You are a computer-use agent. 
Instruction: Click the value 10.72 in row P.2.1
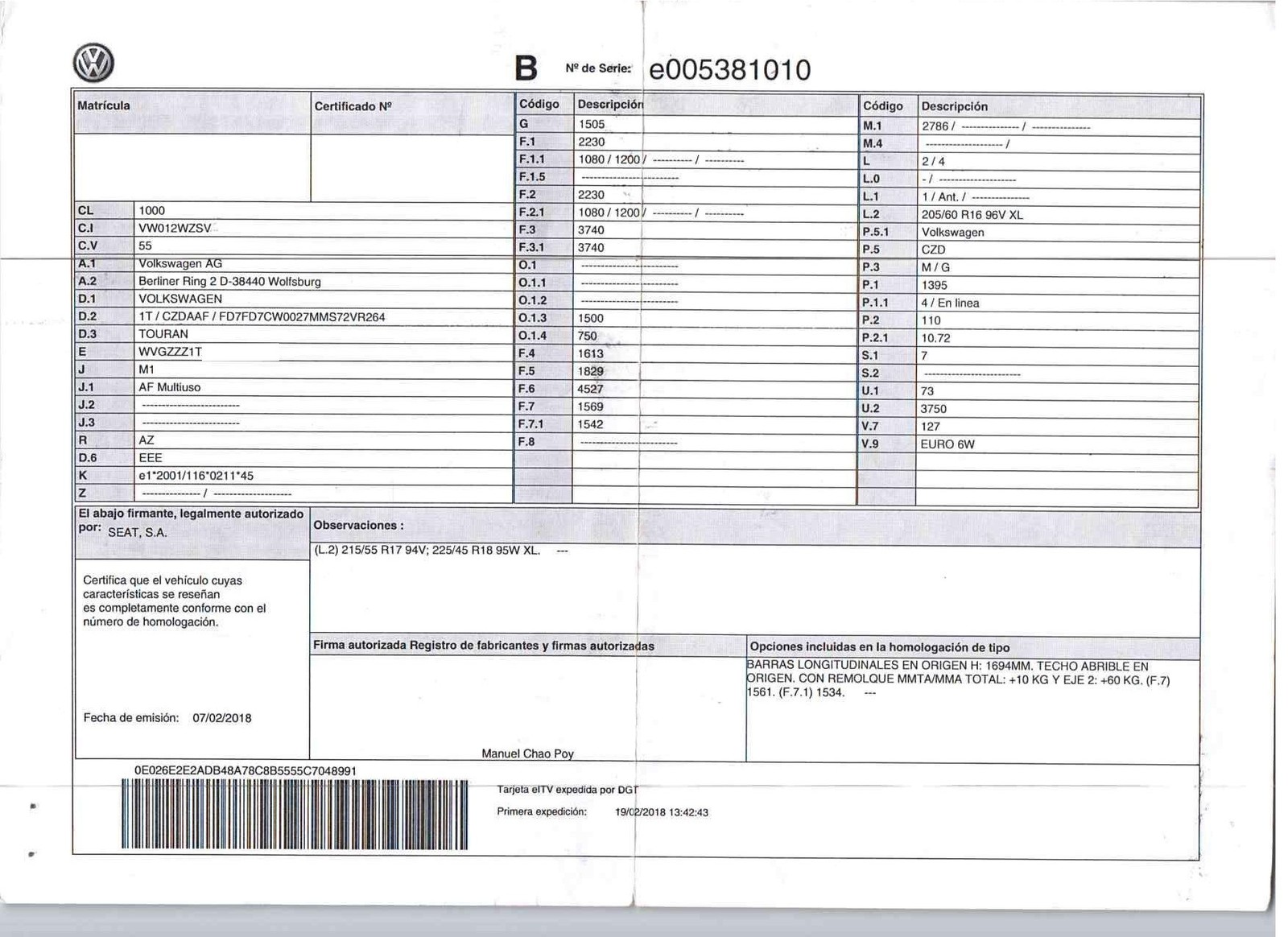(936, 338)
